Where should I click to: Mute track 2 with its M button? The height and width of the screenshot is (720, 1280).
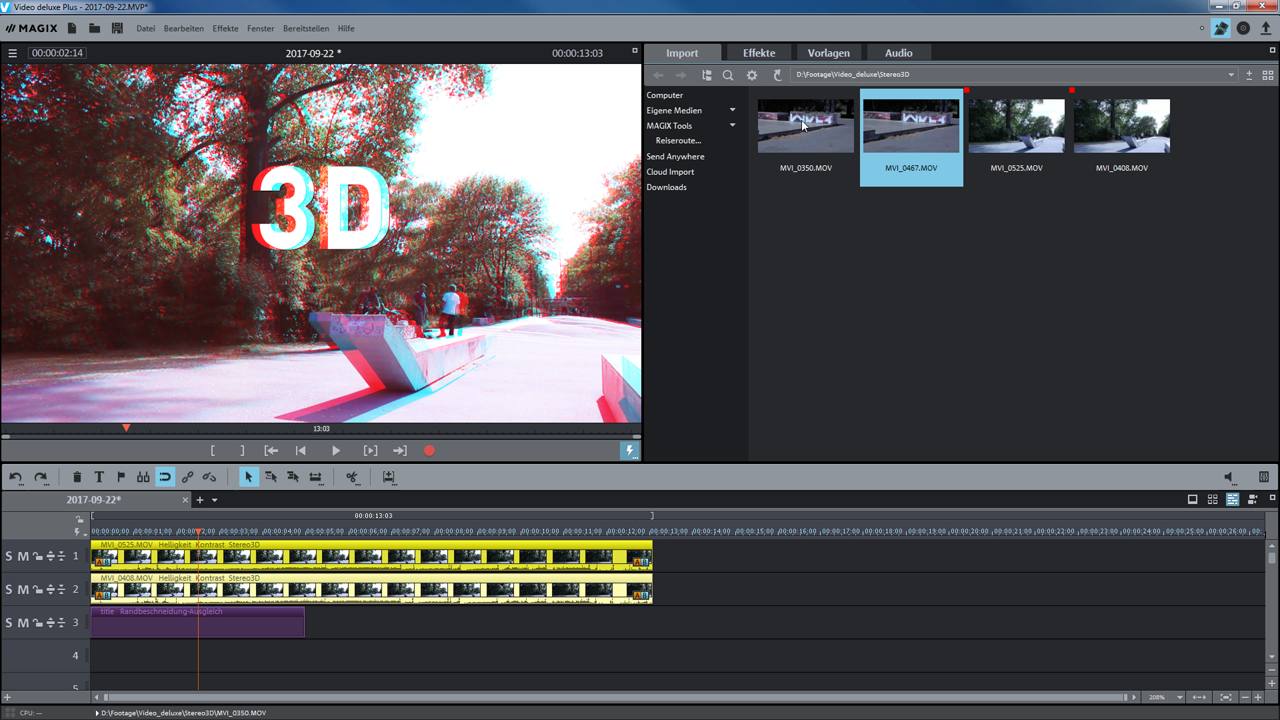click(x=23, y=589)
